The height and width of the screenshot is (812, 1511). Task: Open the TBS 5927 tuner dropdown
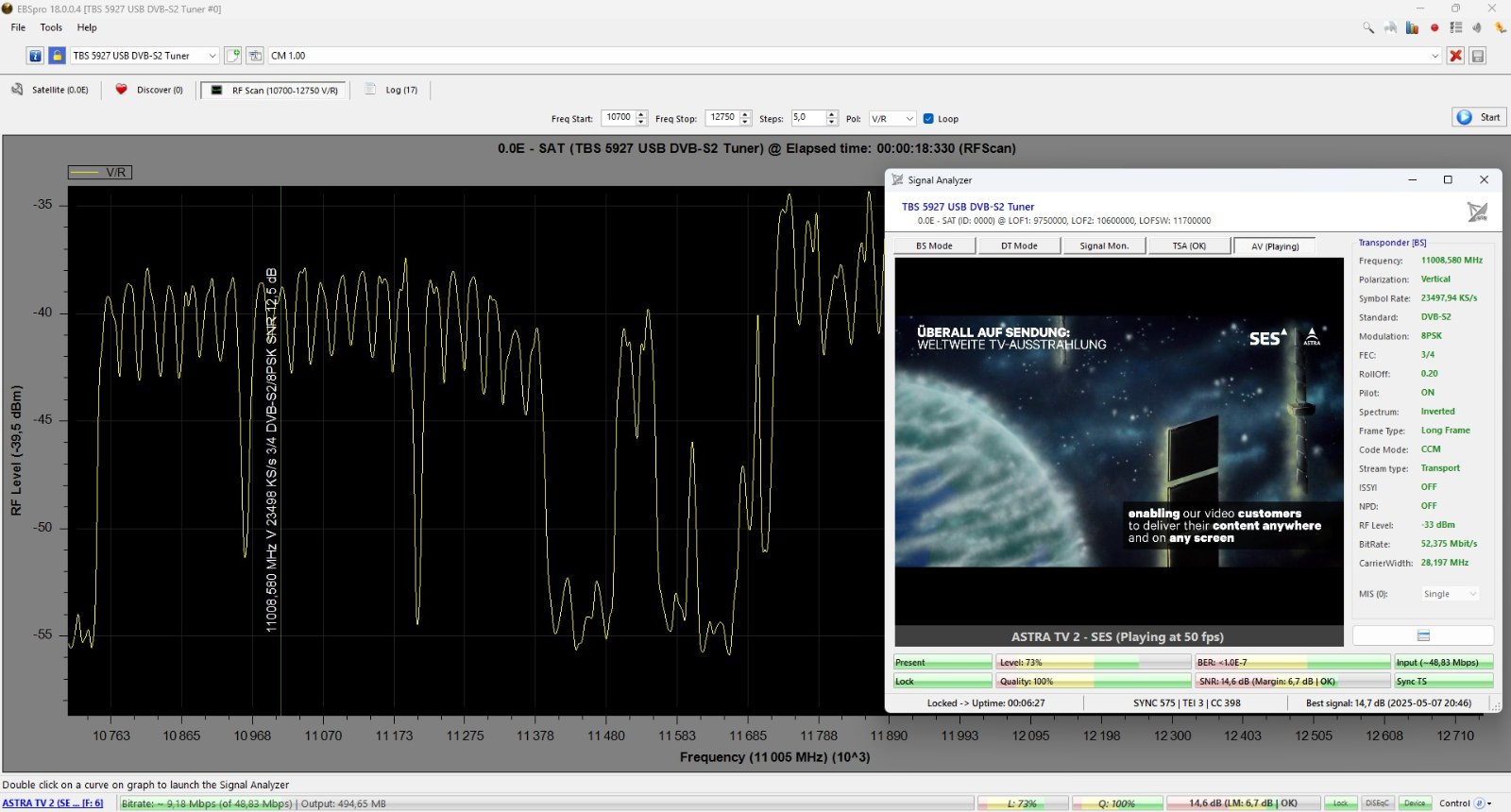pyautogui.click(x=144, y=56)
